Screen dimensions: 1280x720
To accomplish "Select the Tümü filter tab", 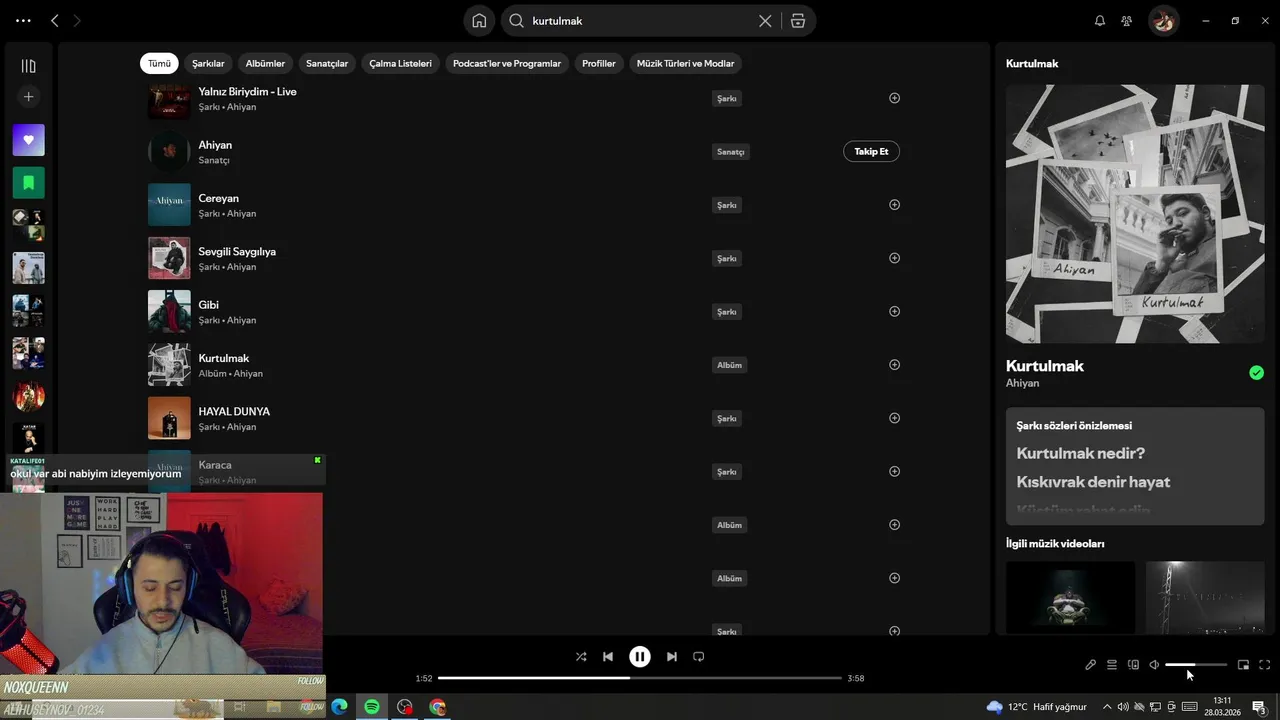I will (159, 63).
